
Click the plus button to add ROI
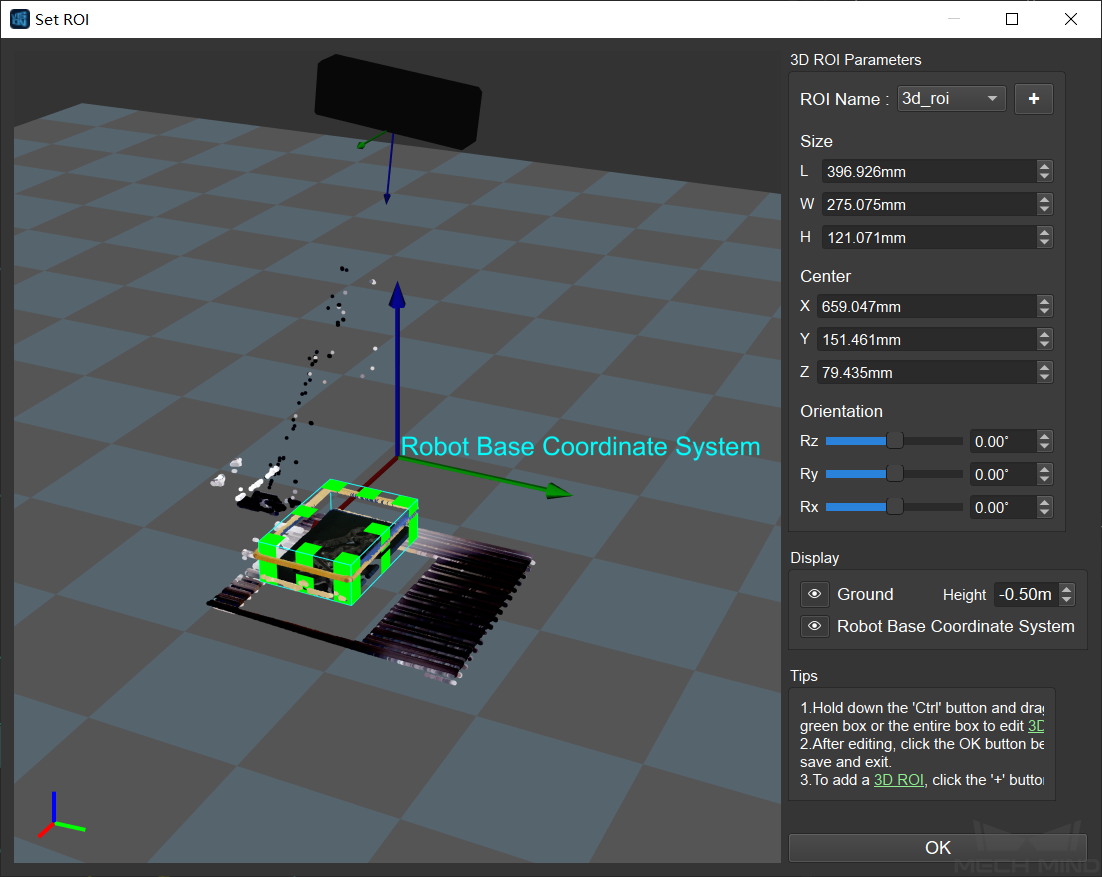click(x=1033, y=99)
